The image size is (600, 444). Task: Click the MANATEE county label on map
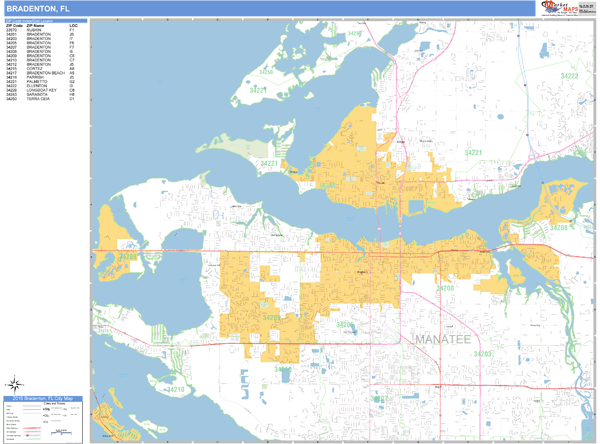tap(443, 340)
